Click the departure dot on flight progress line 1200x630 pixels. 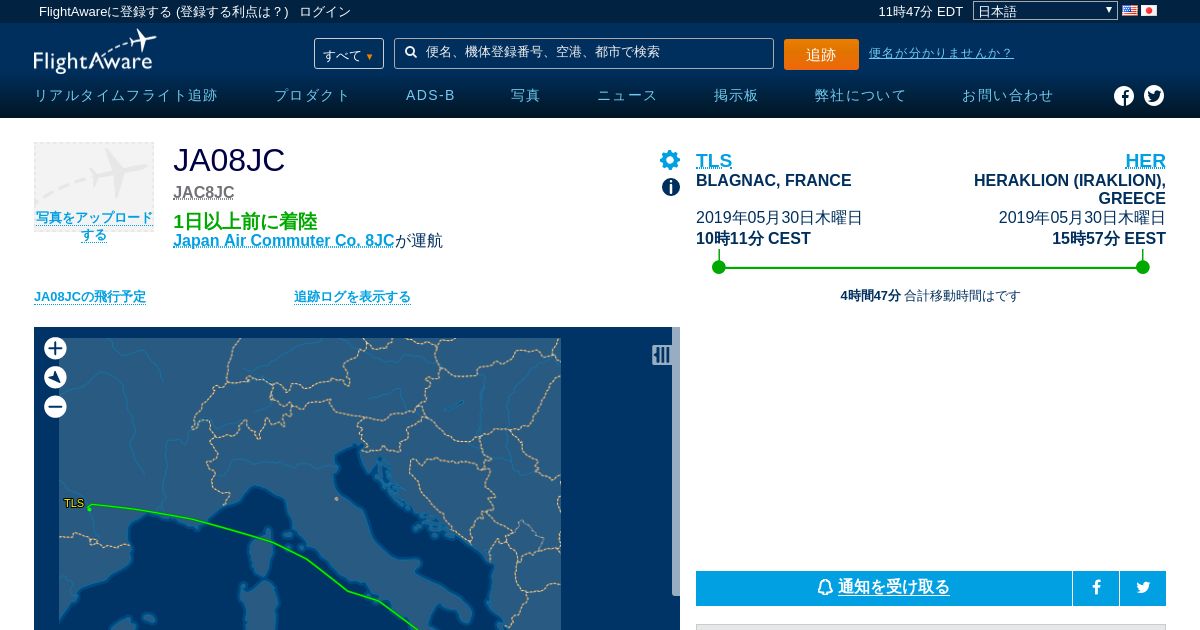(718, 267)
